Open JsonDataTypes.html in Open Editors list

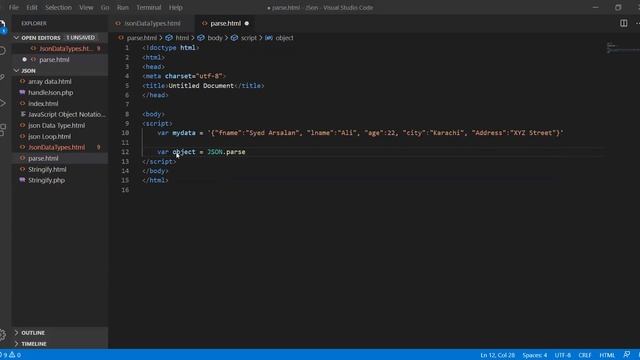[x=65, y=49]
